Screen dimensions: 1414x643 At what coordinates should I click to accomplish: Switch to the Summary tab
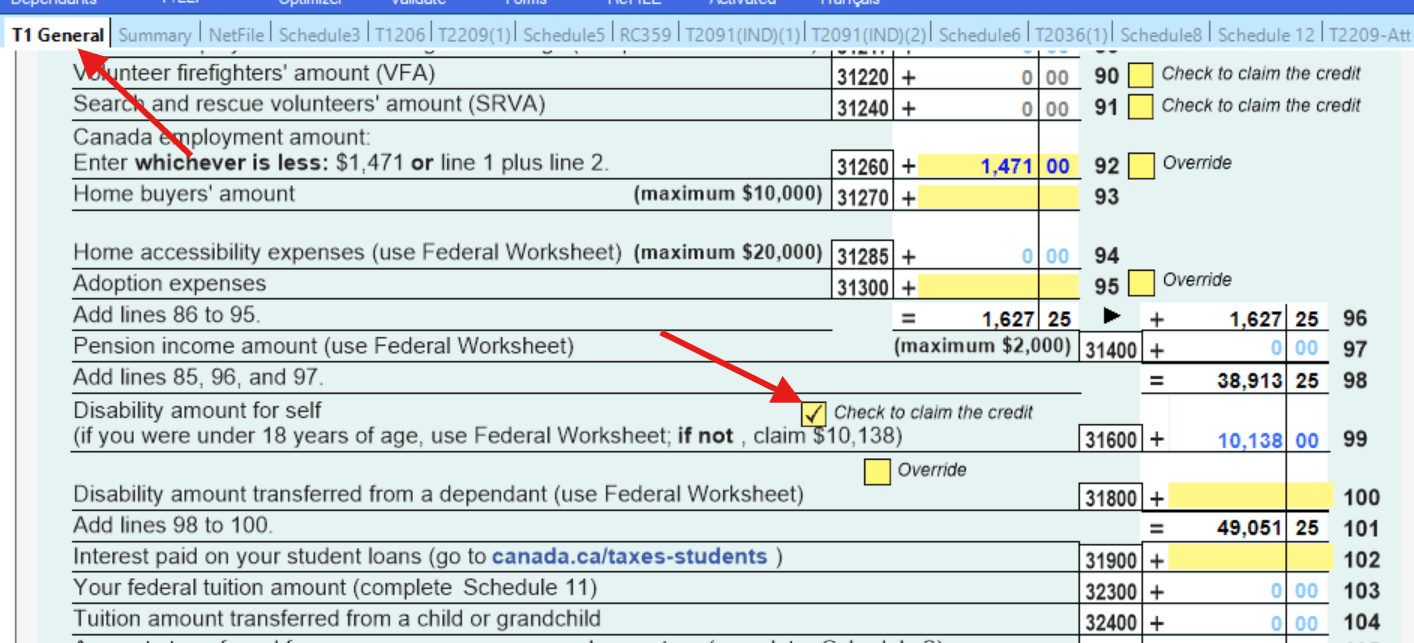pyautogui.click(x=156, y=34)
